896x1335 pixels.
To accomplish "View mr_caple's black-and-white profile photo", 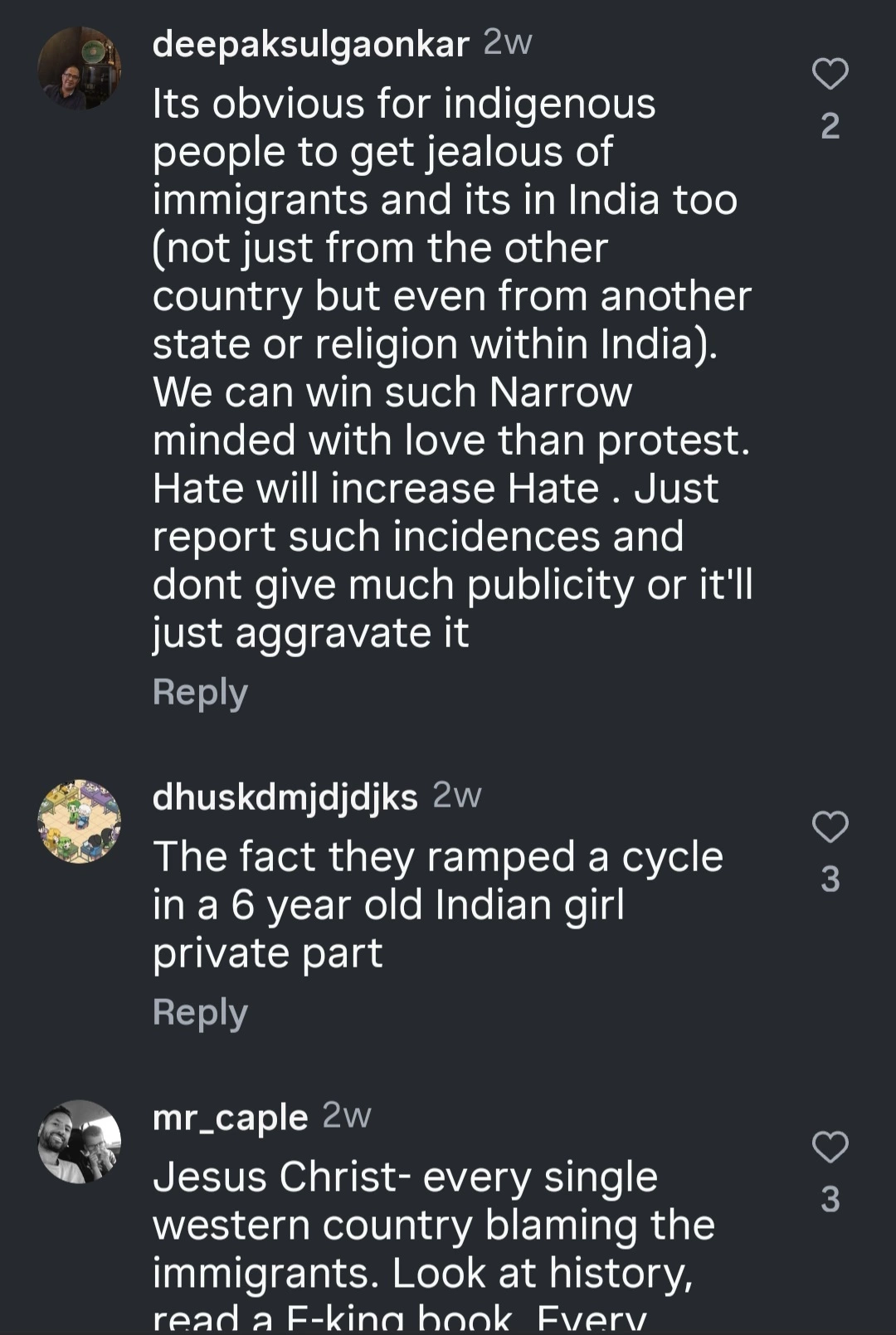I will coord(80,1142).
